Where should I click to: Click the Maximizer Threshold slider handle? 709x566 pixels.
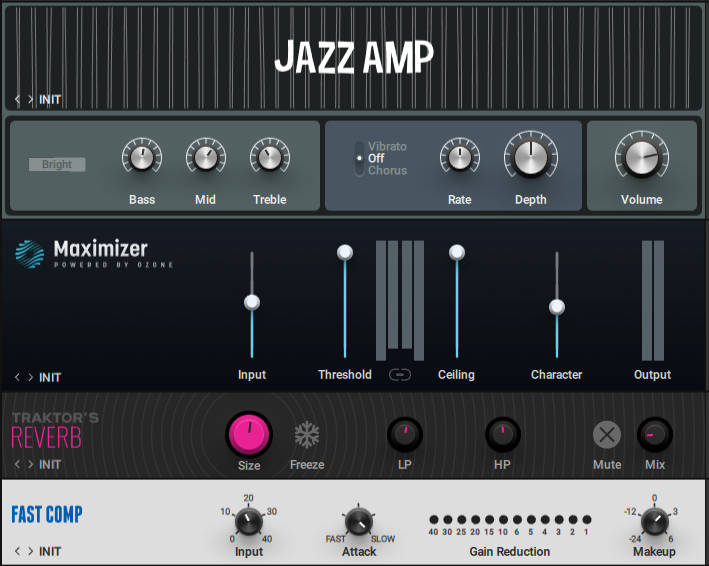[x=345, y=252]
